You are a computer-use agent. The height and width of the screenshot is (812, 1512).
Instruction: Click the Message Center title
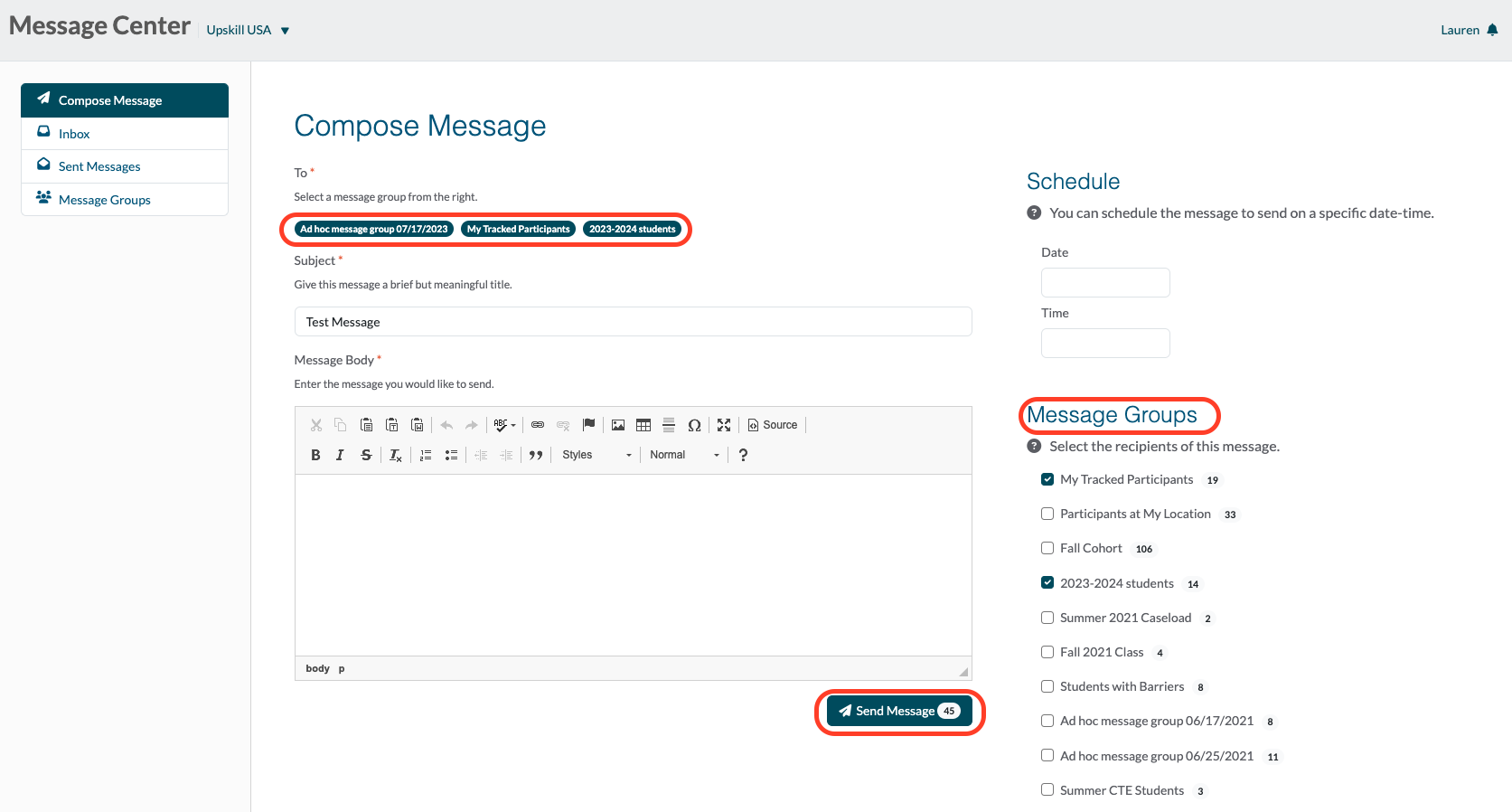(99, 25)
